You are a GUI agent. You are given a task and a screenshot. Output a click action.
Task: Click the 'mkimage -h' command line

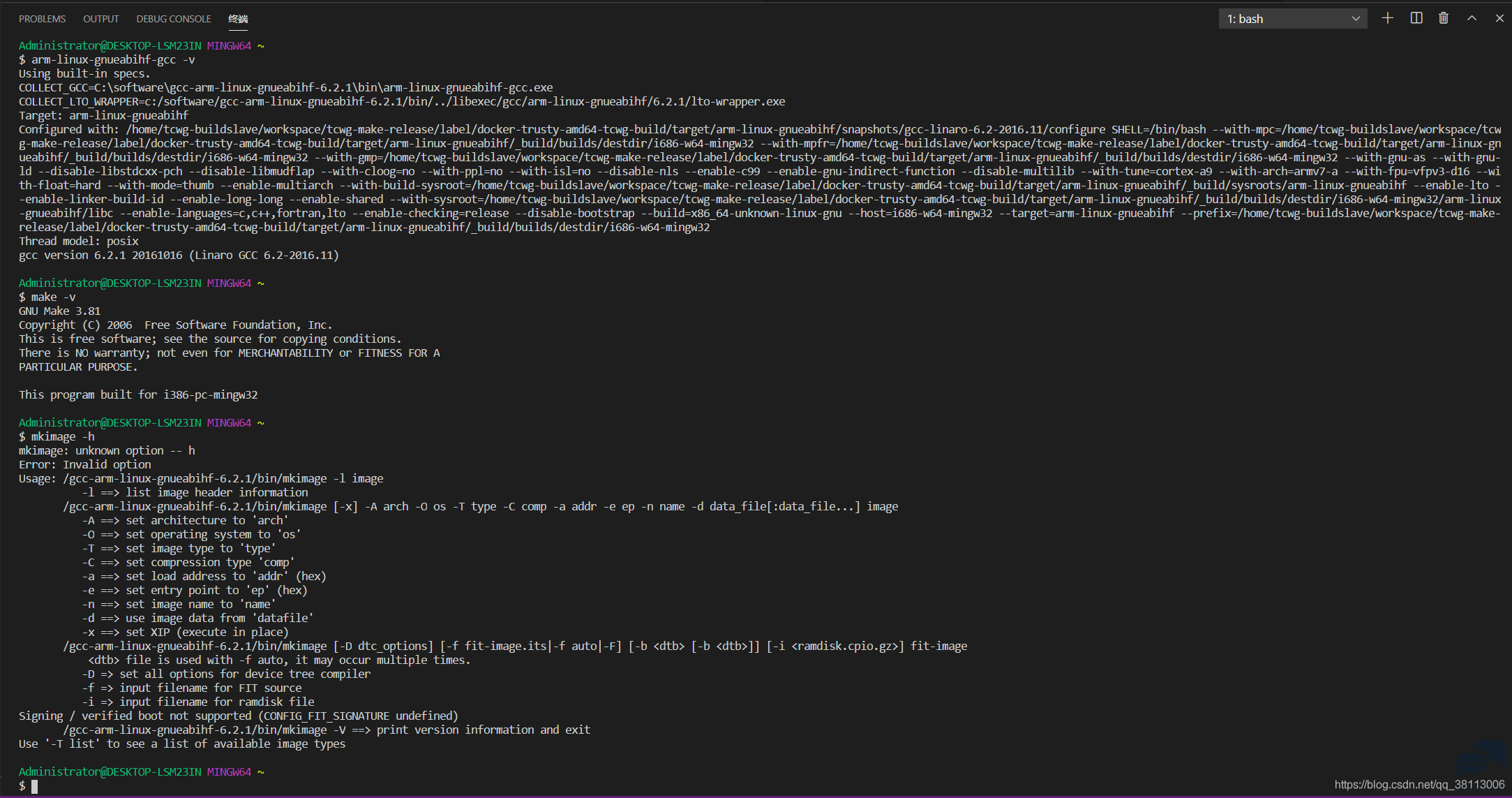click(57, 437)
